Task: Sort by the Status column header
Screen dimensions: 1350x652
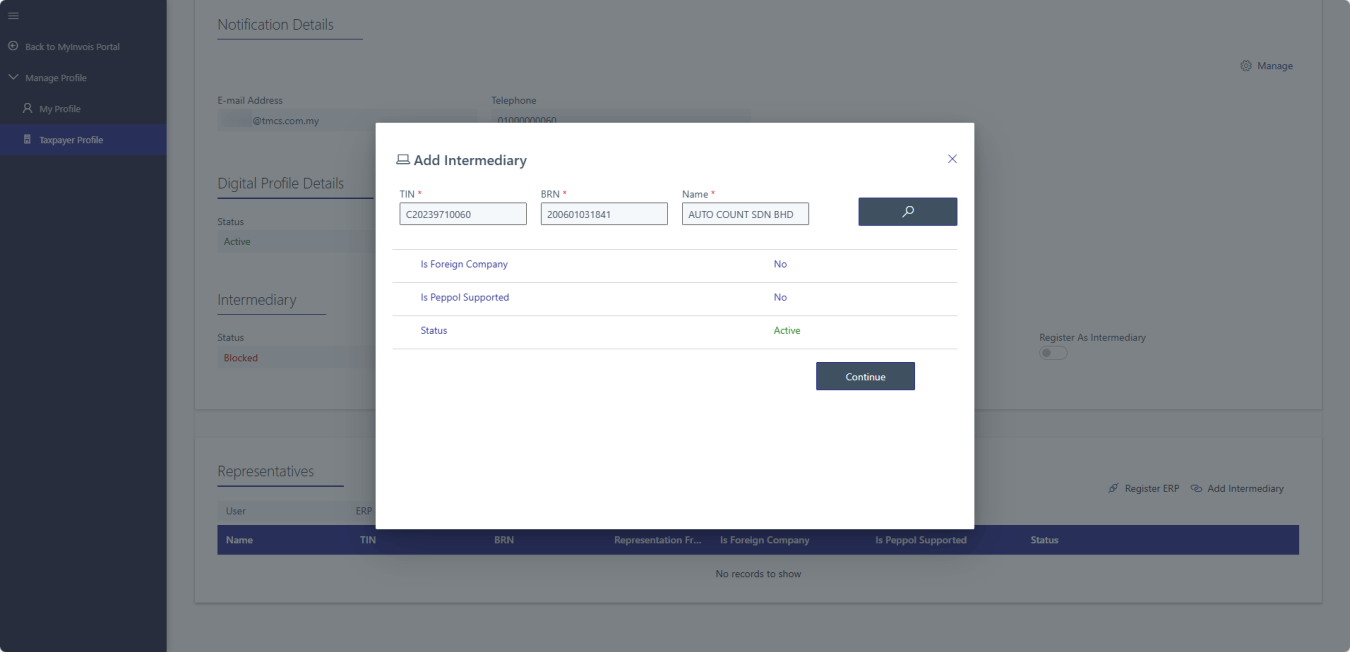Action: (x=1044, y=540)
